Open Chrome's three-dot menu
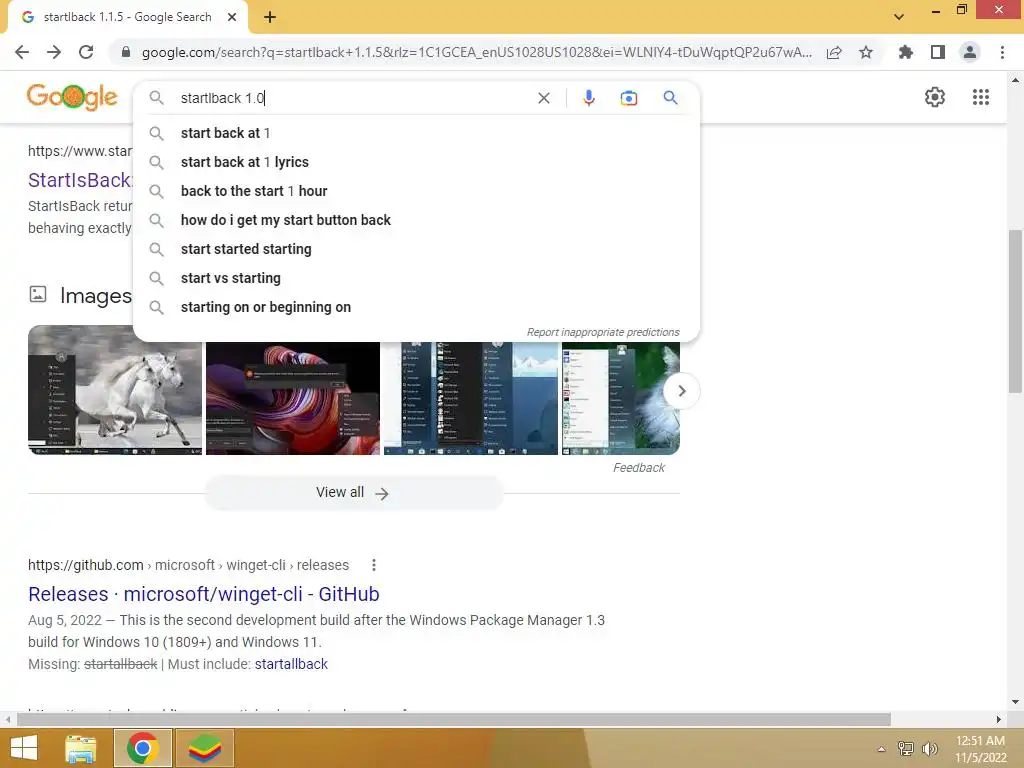This screenshot has width=1024, height=768. (x=1002, y=52)
